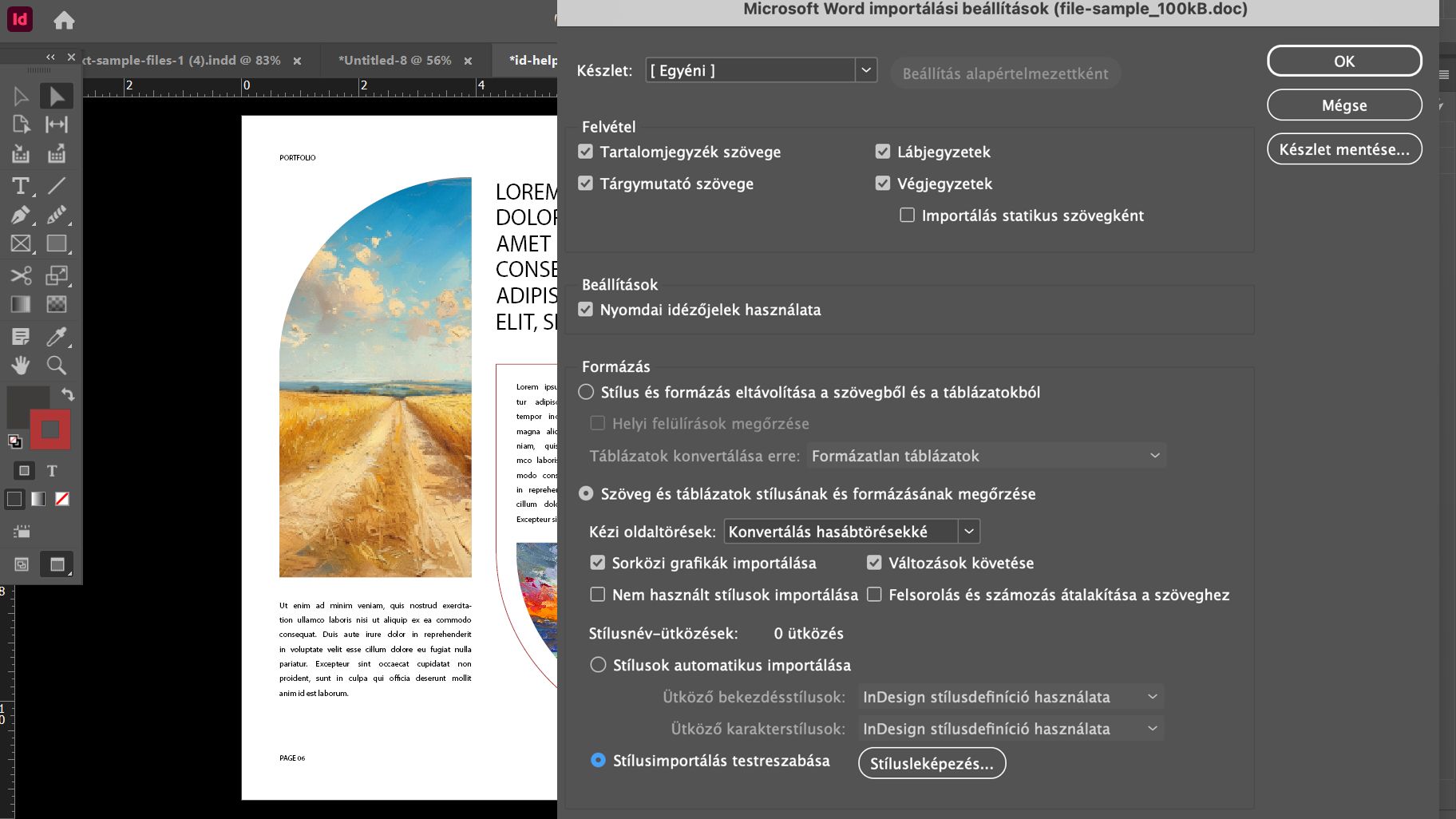Select Szöveg és táblázatok stílusának megőrzése
Image resolution: width=1456 pixels, height=819 pixels.
tap(587, 494)
